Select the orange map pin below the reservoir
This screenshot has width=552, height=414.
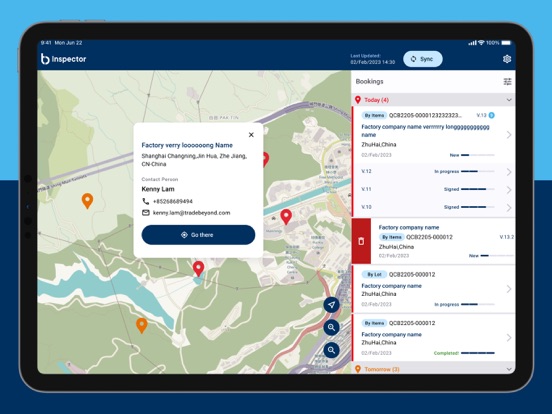142,325
